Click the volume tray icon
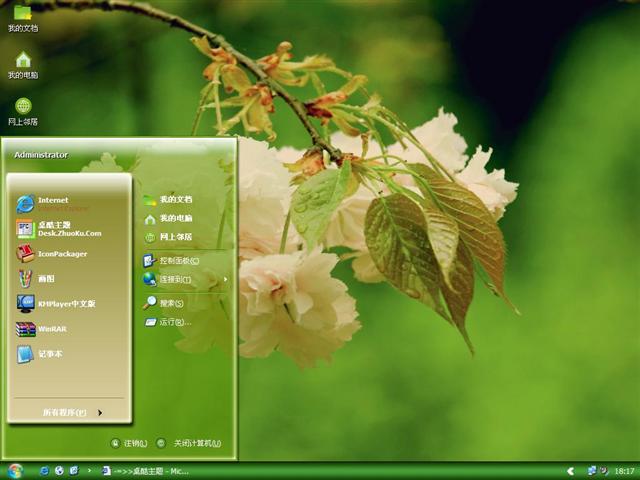Viewport: 640px width, 480px height. 604,471
